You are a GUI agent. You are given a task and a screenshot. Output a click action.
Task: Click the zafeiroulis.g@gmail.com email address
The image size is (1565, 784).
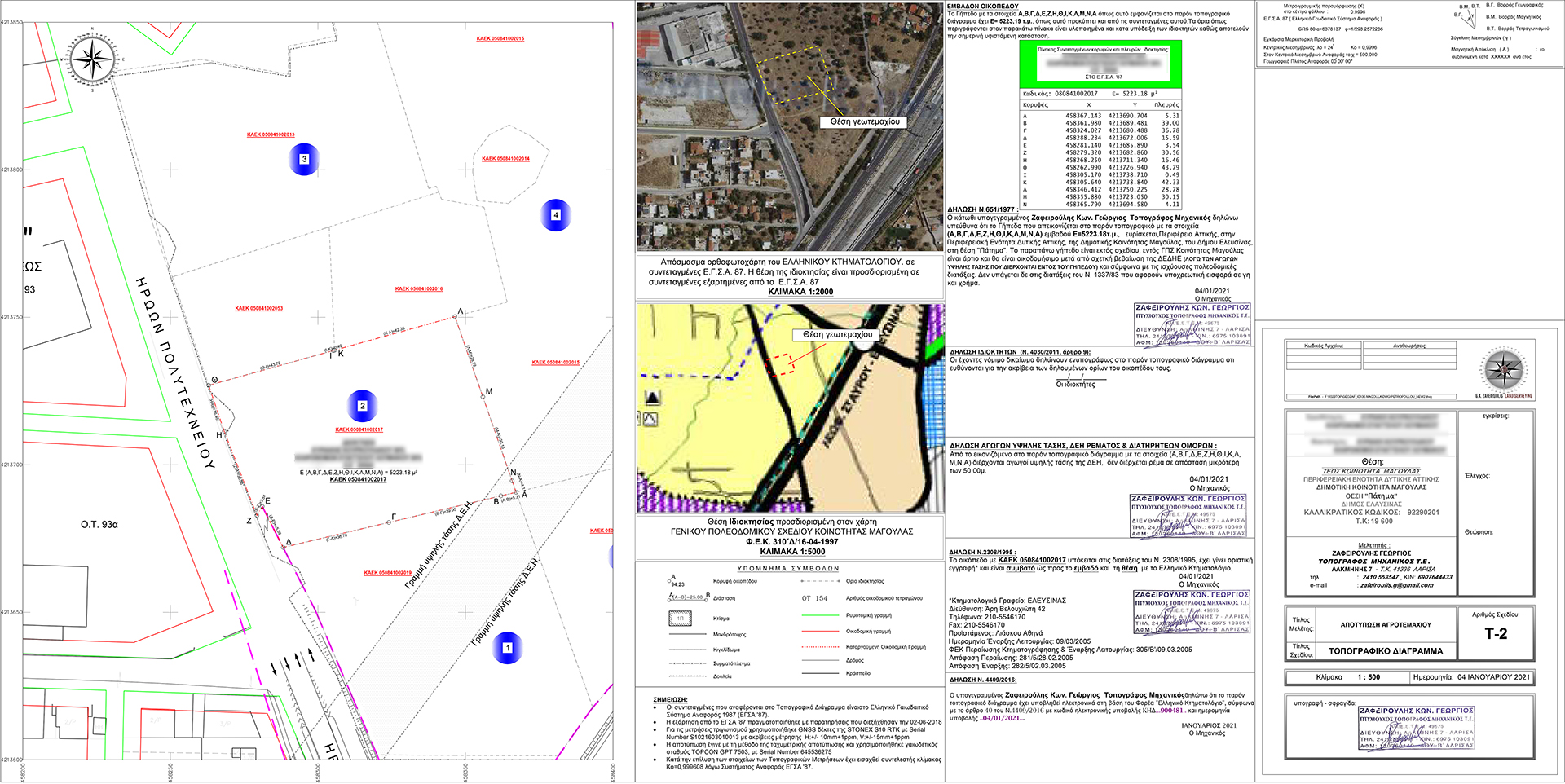point(1396,585)
